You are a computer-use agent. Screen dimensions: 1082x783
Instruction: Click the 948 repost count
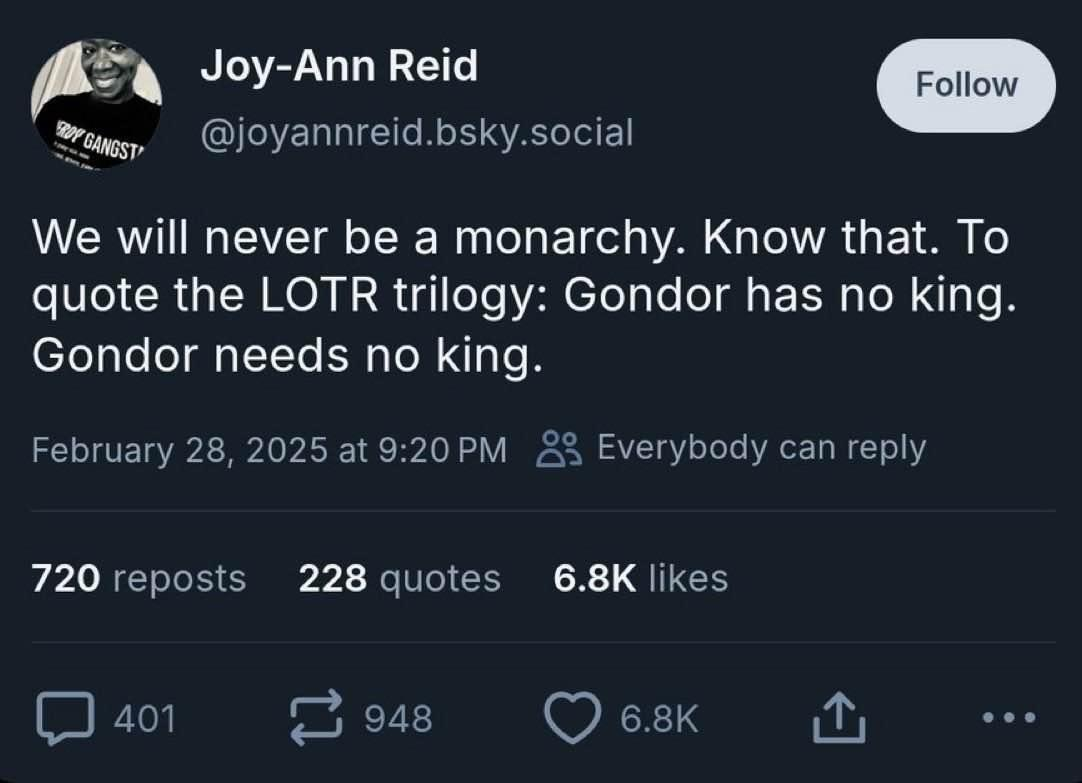(398, 718)
